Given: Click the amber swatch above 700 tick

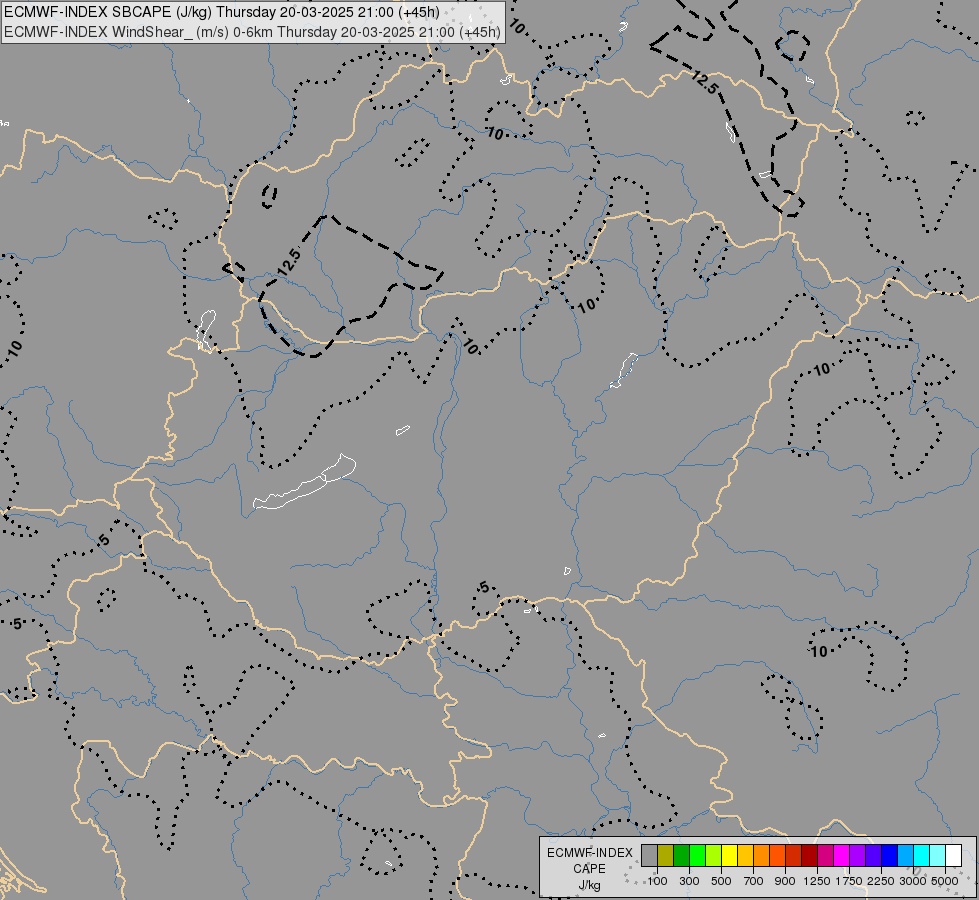Looking at the screenshot, I should point(745,856).
